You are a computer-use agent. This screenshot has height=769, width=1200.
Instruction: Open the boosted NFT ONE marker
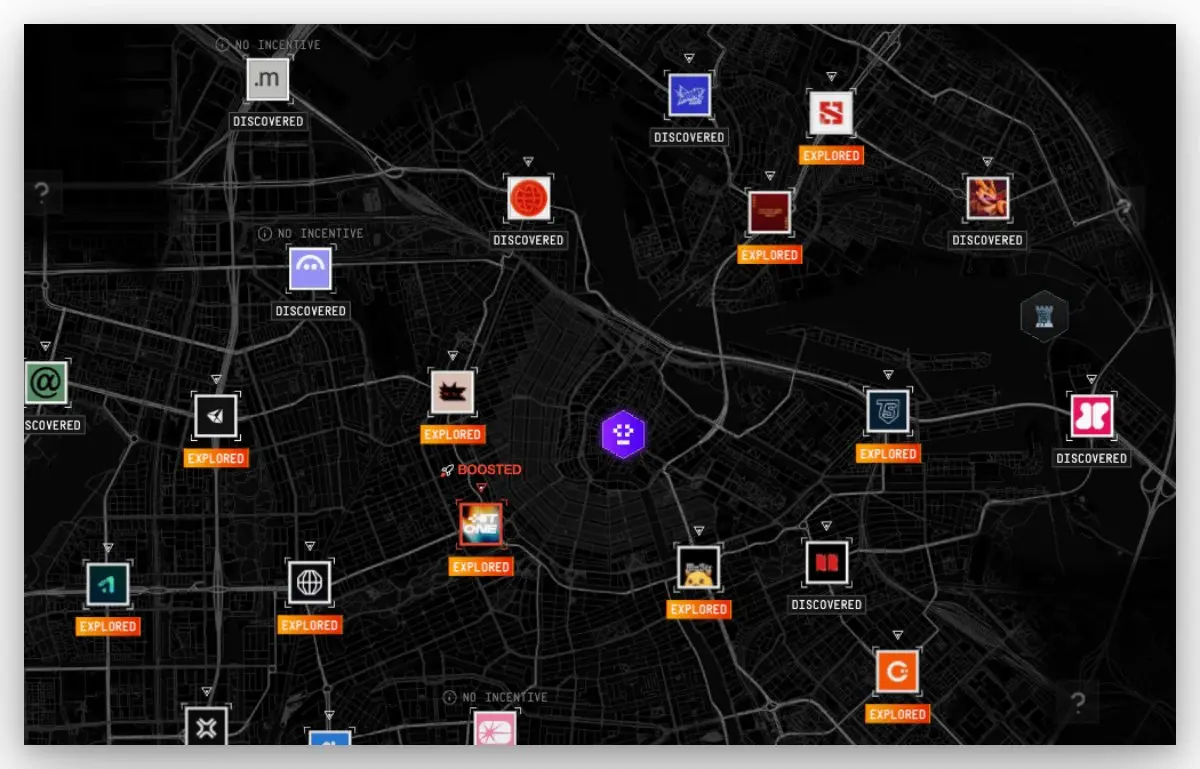tap(481, 524)
